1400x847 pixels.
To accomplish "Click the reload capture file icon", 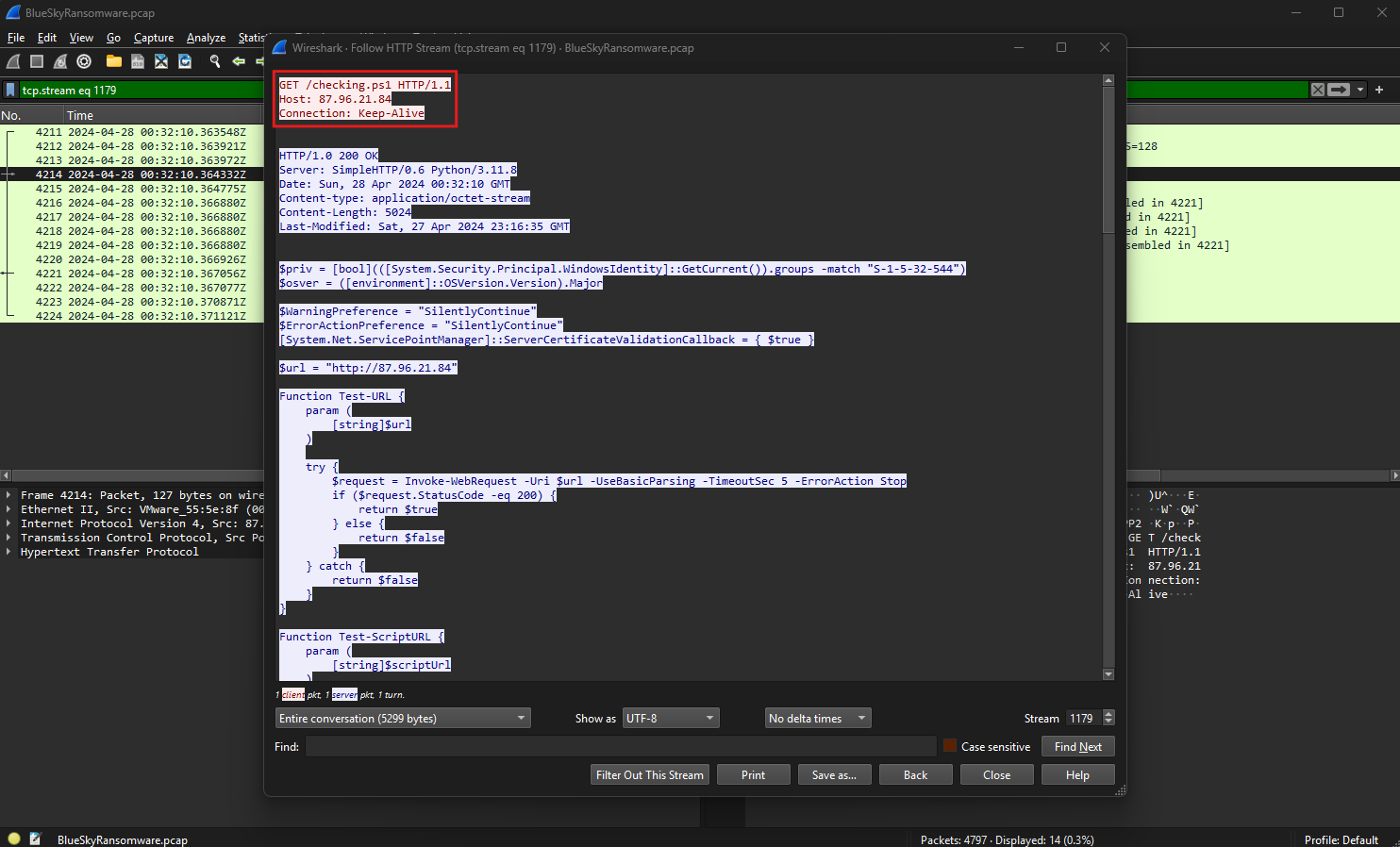I will (185, 61).
